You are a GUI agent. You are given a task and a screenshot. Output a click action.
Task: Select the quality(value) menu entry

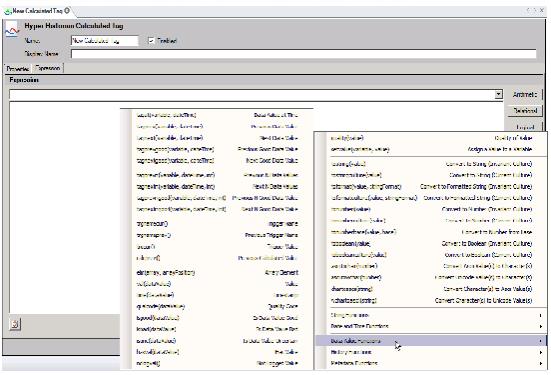(431, 138)
